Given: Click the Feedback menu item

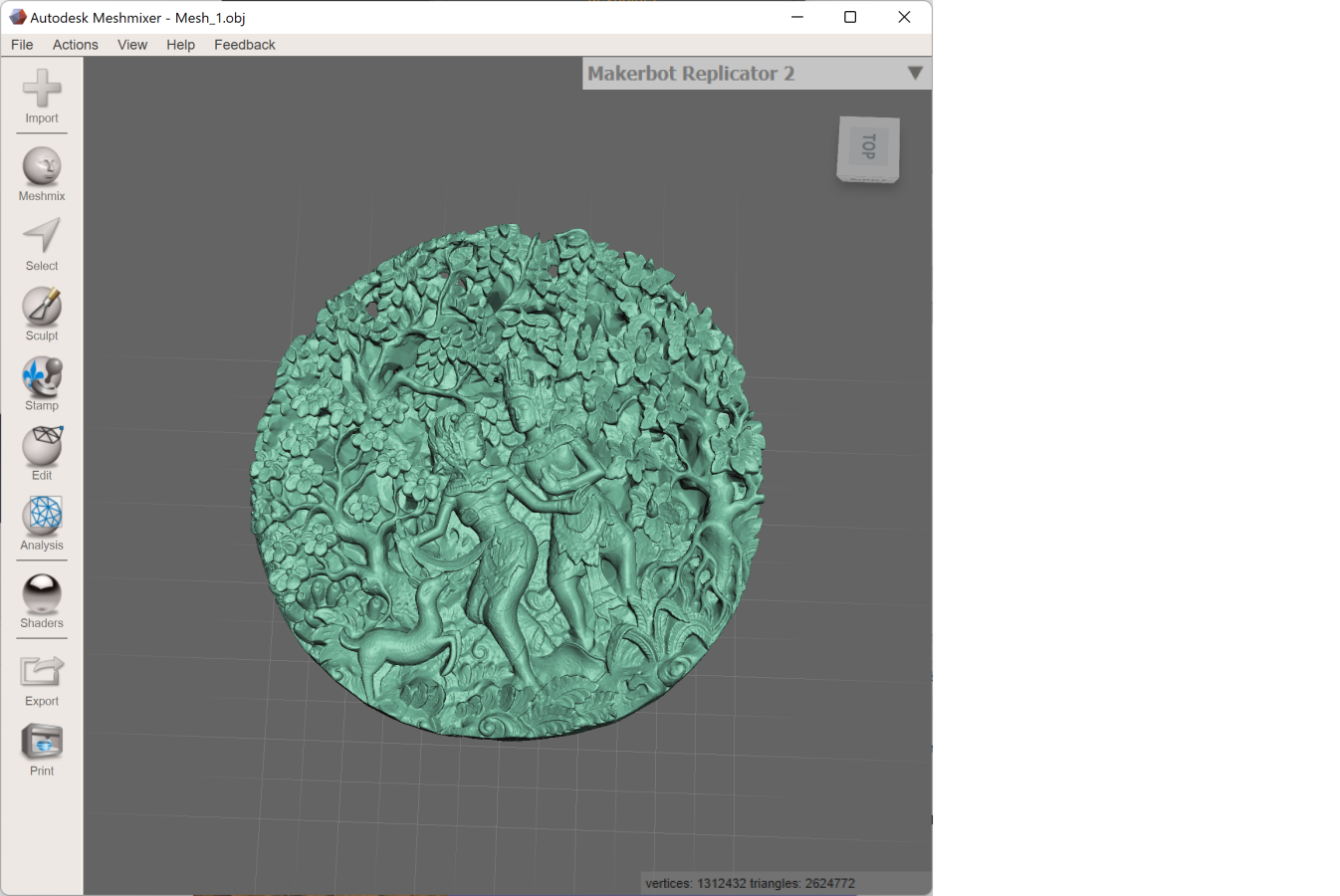Looking at the screenshot, I should [x=245, y=45].
